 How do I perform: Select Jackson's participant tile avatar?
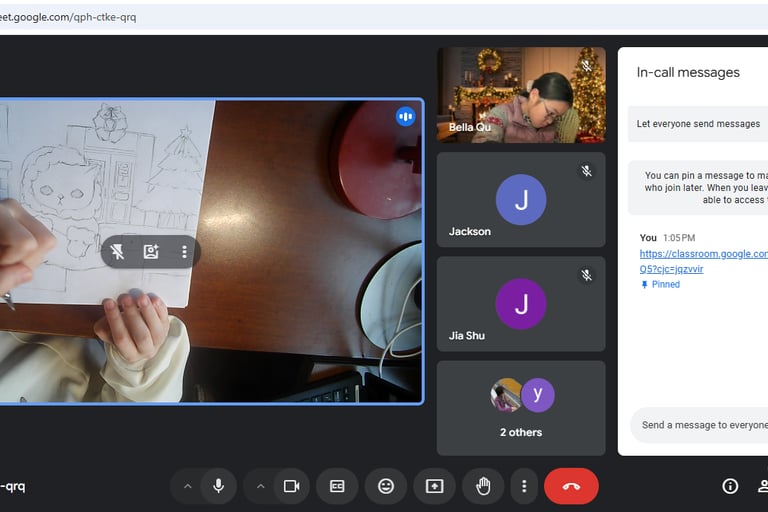point(521,199)
